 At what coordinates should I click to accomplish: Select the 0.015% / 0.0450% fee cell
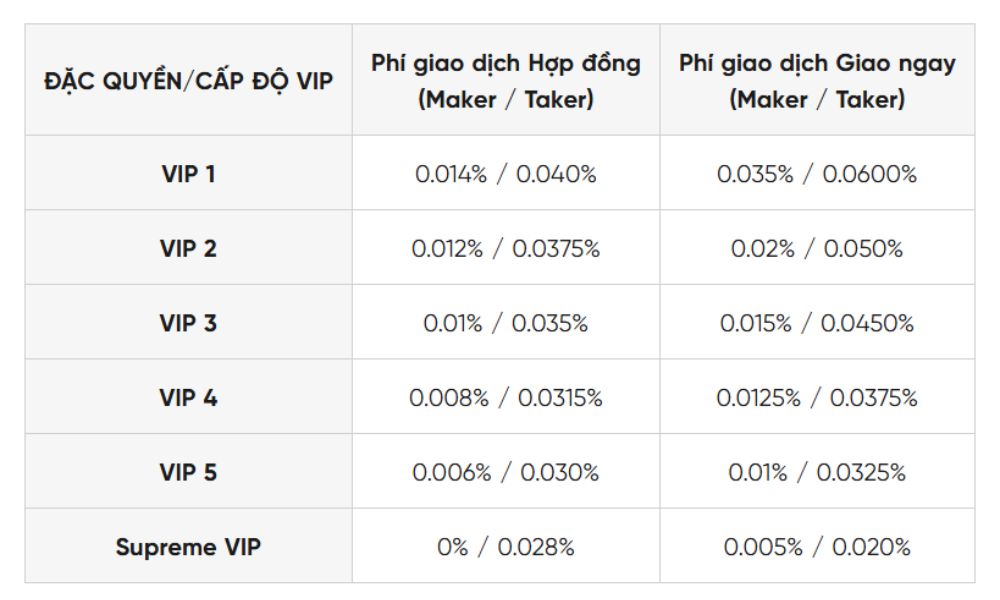point(816,323)
